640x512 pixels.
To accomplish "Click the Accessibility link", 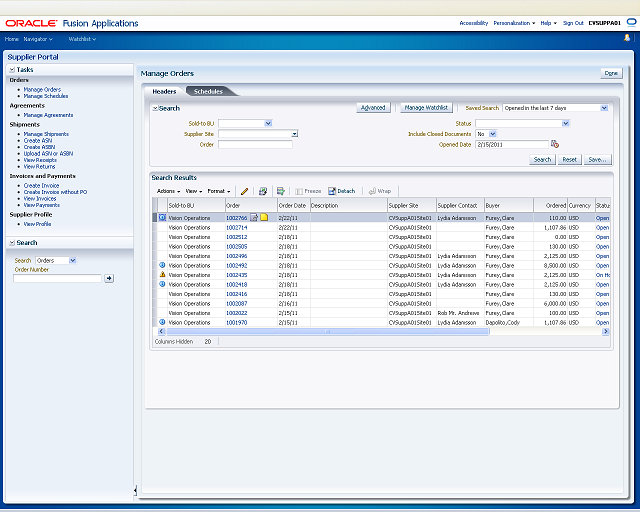I will 473,23.
